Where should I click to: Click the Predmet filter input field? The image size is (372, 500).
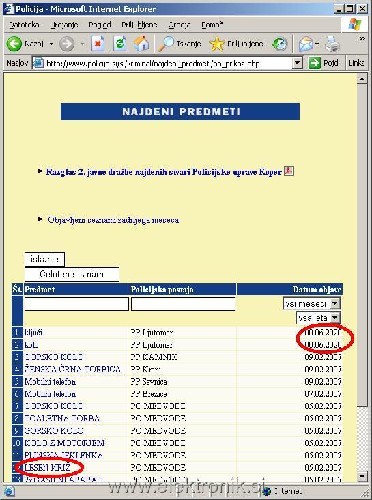click(77, 304)
